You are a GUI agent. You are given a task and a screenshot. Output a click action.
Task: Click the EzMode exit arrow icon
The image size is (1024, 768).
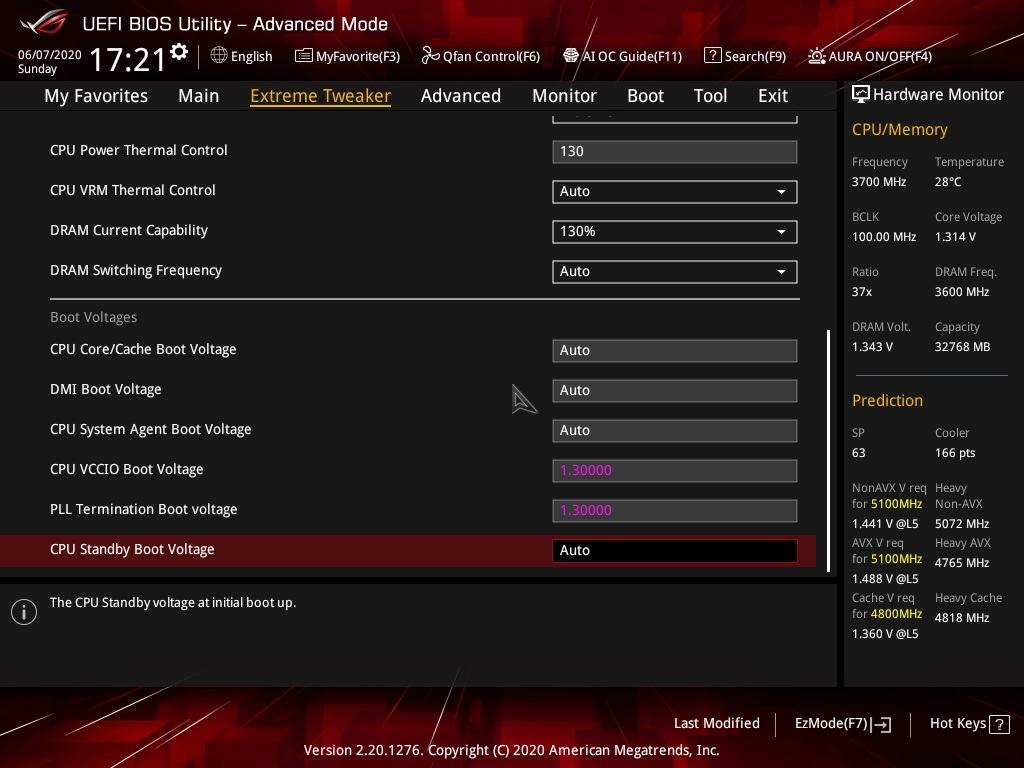click(881, 724)
